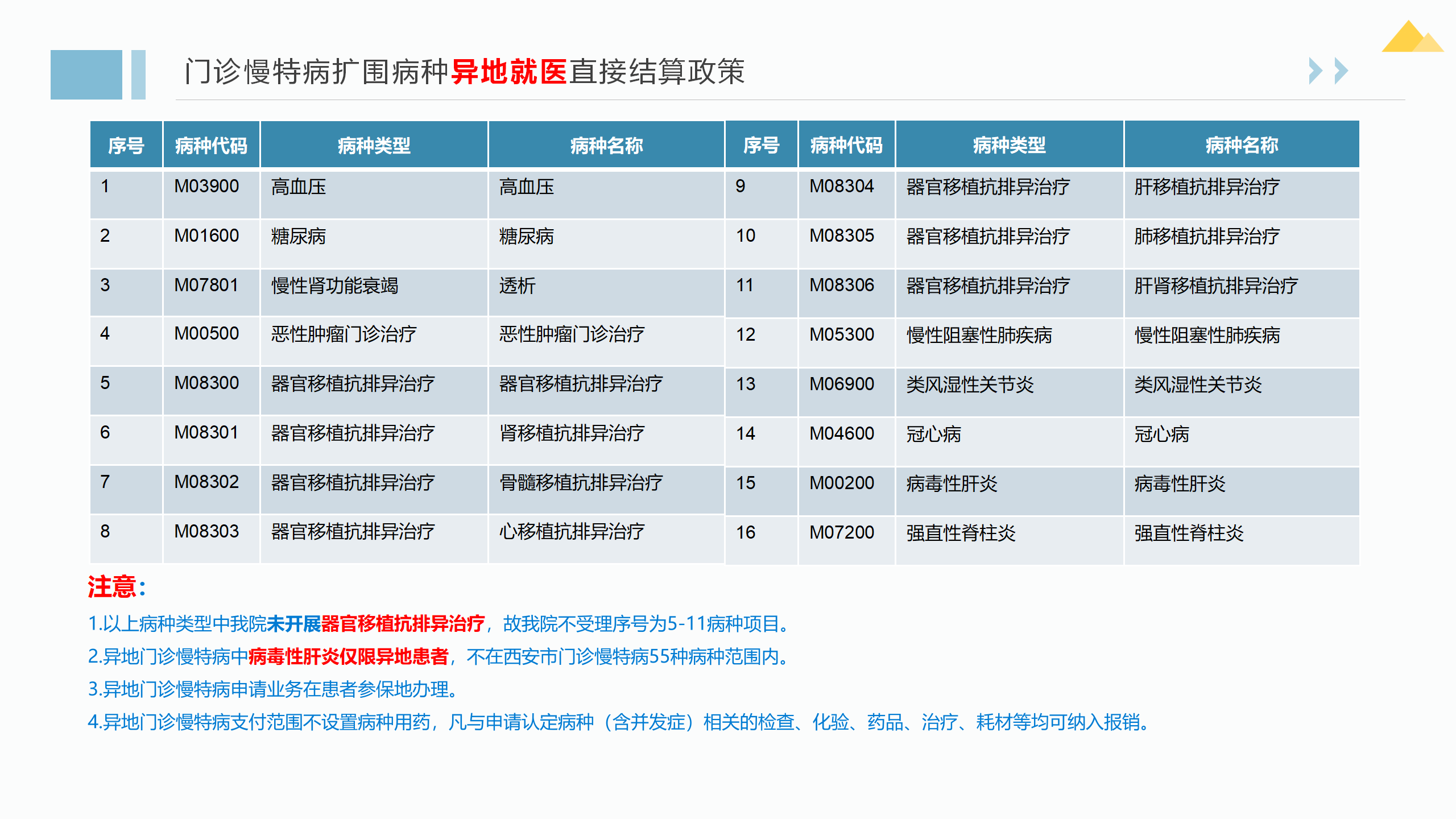1456x819 pixels.
Task: Click the 透析 disease name cell
Action: click(518, 286)
